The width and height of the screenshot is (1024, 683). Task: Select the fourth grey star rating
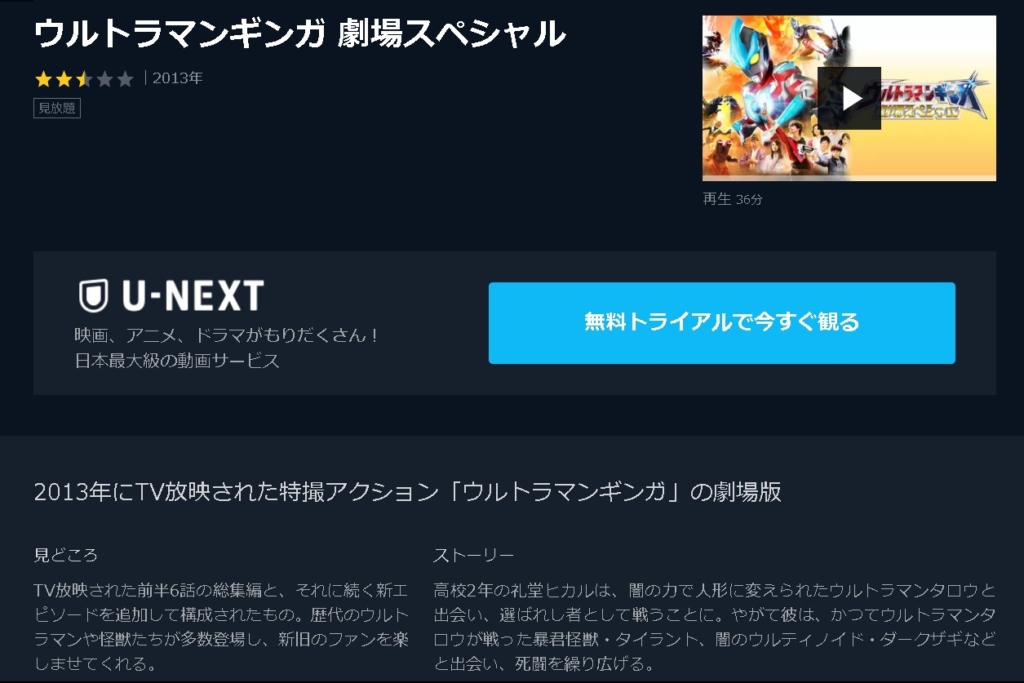point(104,79)
